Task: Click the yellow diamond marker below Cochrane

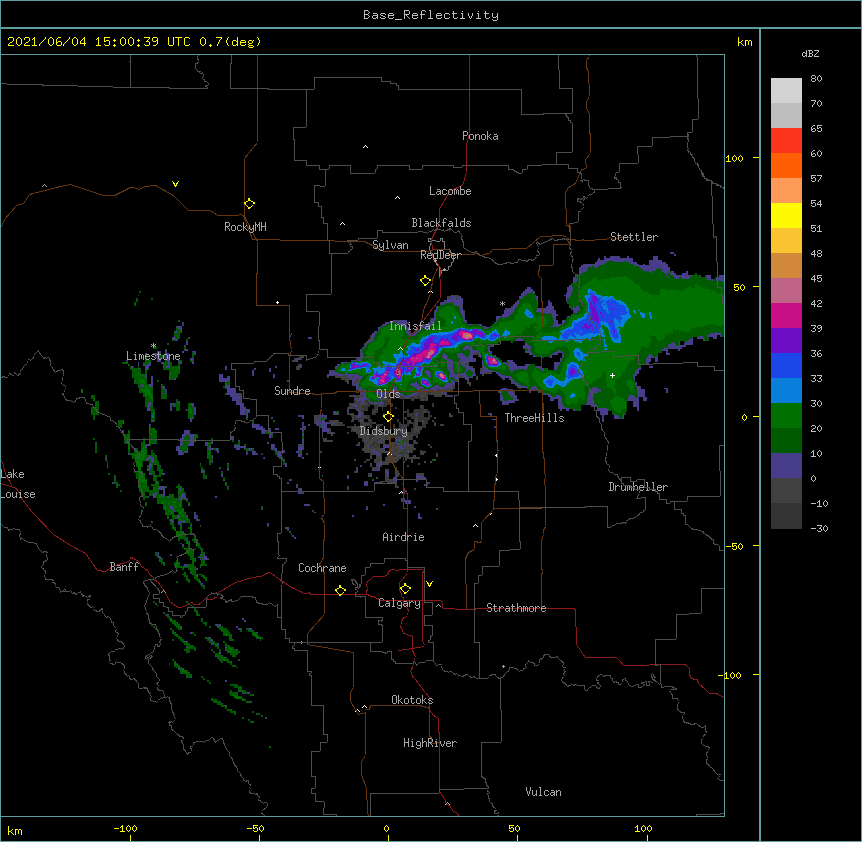Action: [x=340, y=590]
